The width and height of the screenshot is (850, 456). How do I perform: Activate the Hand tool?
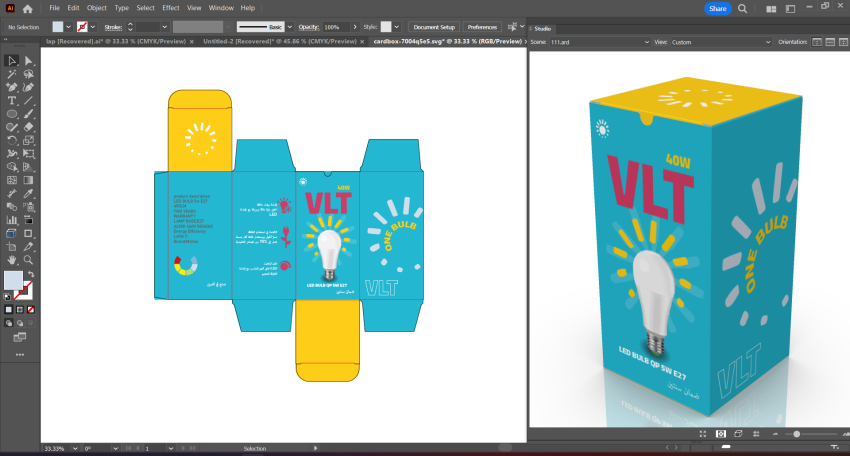pyautogui.click(x=12, y=259)
